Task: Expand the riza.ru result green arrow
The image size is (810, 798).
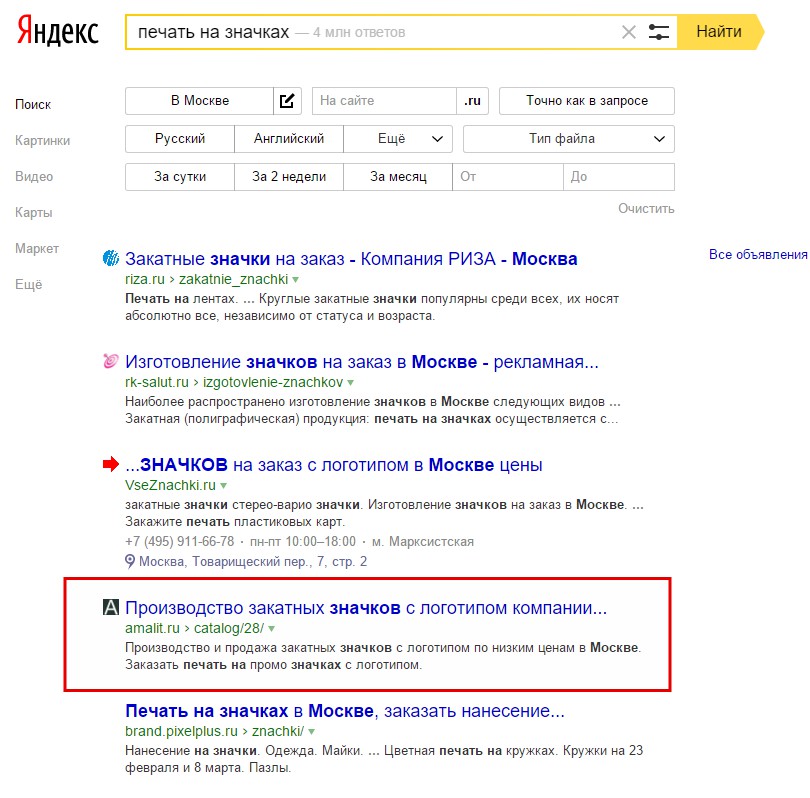Action: click(x=295, y=280)
